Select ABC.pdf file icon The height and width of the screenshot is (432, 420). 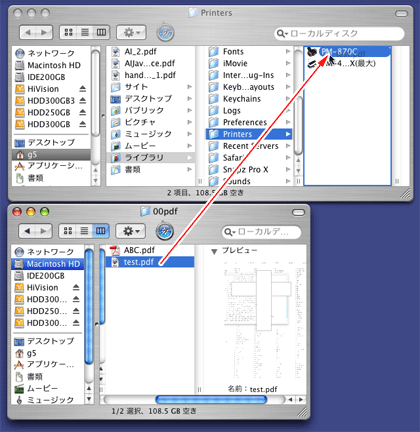pyautogui.click(x=115, y=250)
